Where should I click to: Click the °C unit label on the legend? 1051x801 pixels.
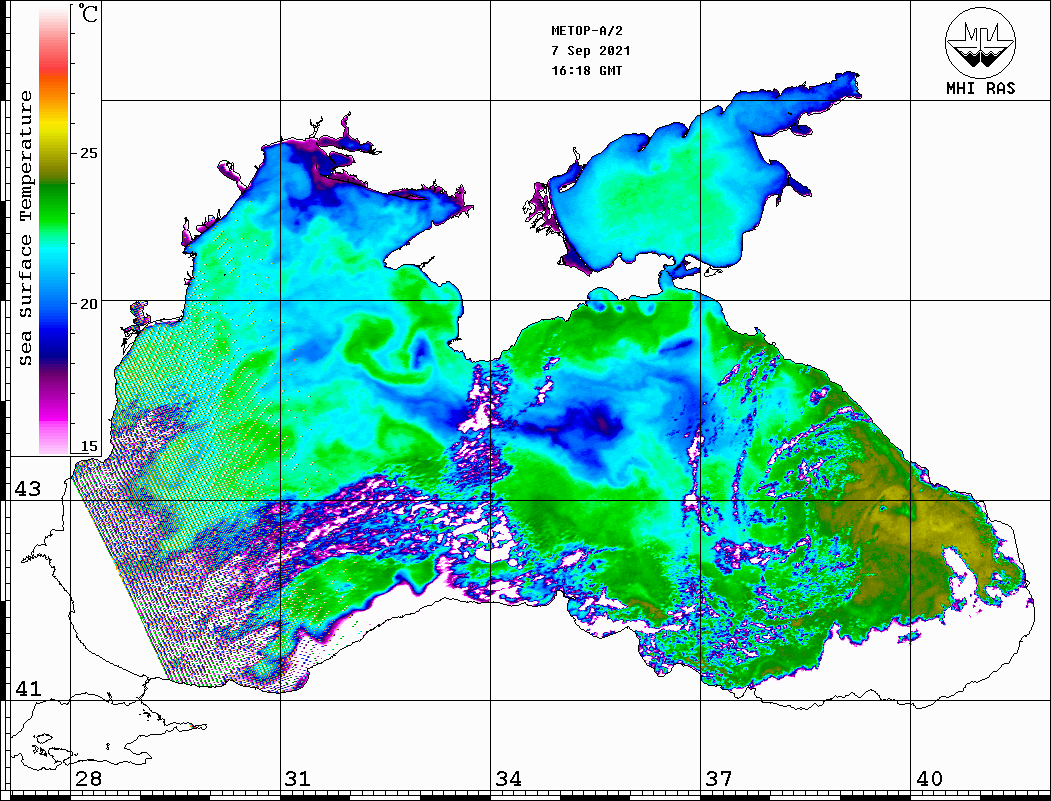[87, 13]
